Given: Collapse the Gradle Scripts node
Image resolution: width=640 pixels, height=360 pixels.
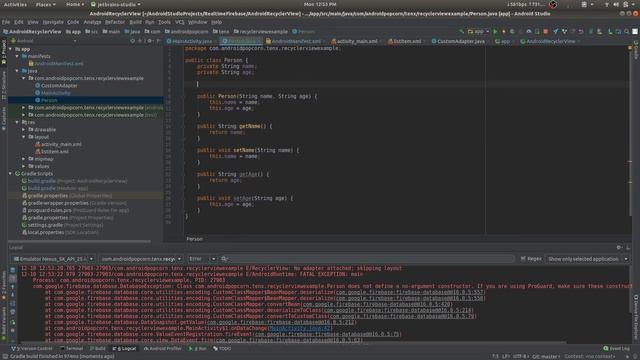Looking at the screenshot, I should coord(11,174).
